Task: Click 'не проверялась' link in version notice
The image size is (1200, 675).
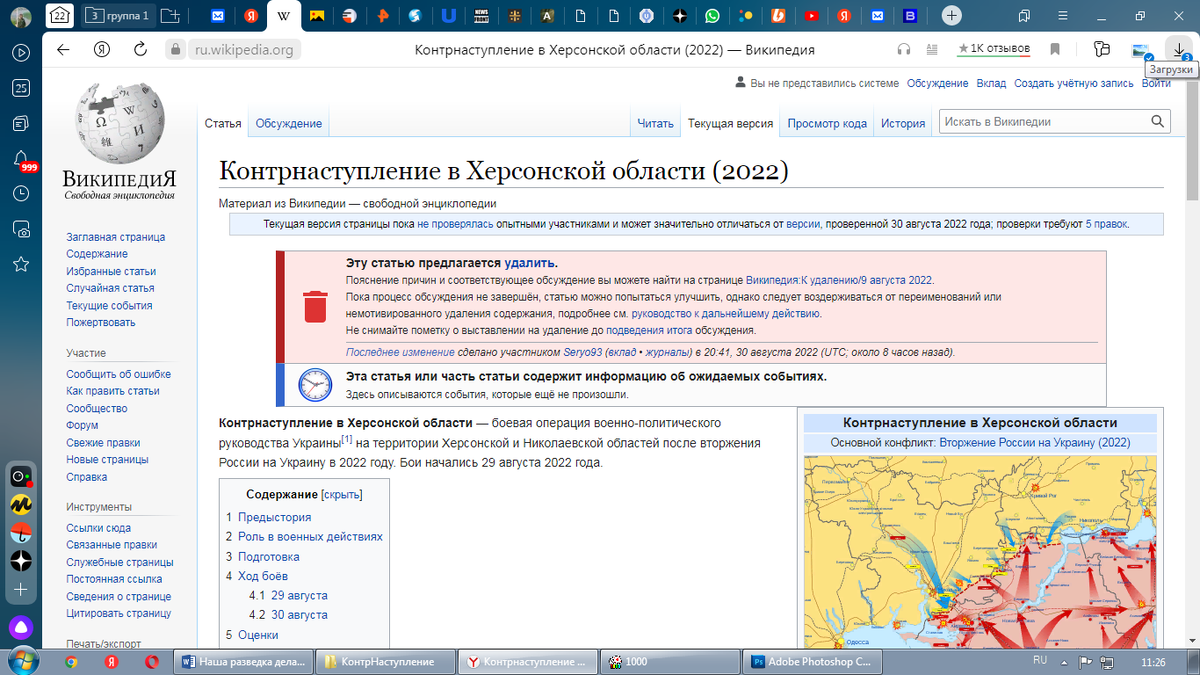Action: 455,224
